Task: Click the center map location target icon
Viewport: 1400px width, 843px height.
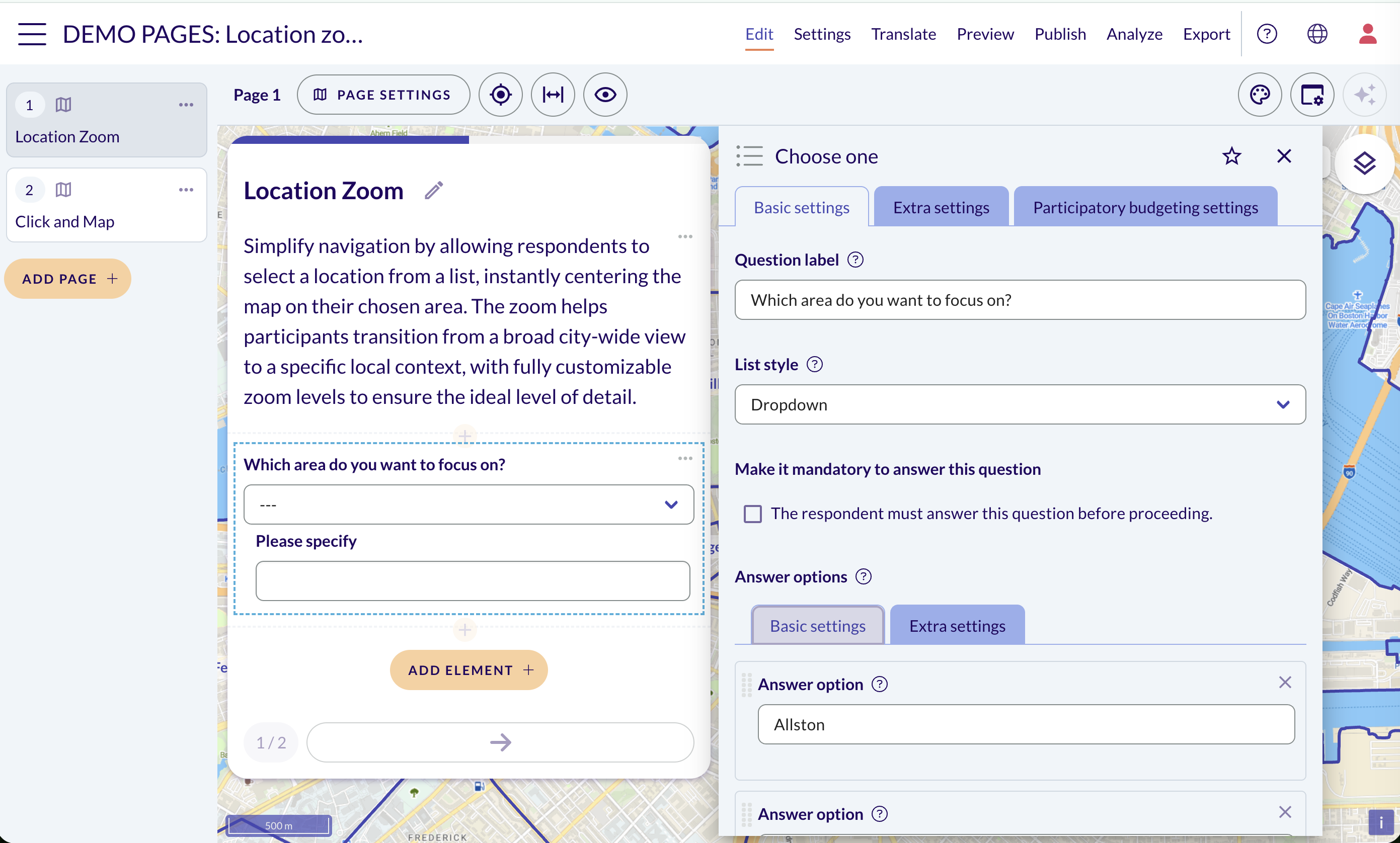Action: coord(500,94)
